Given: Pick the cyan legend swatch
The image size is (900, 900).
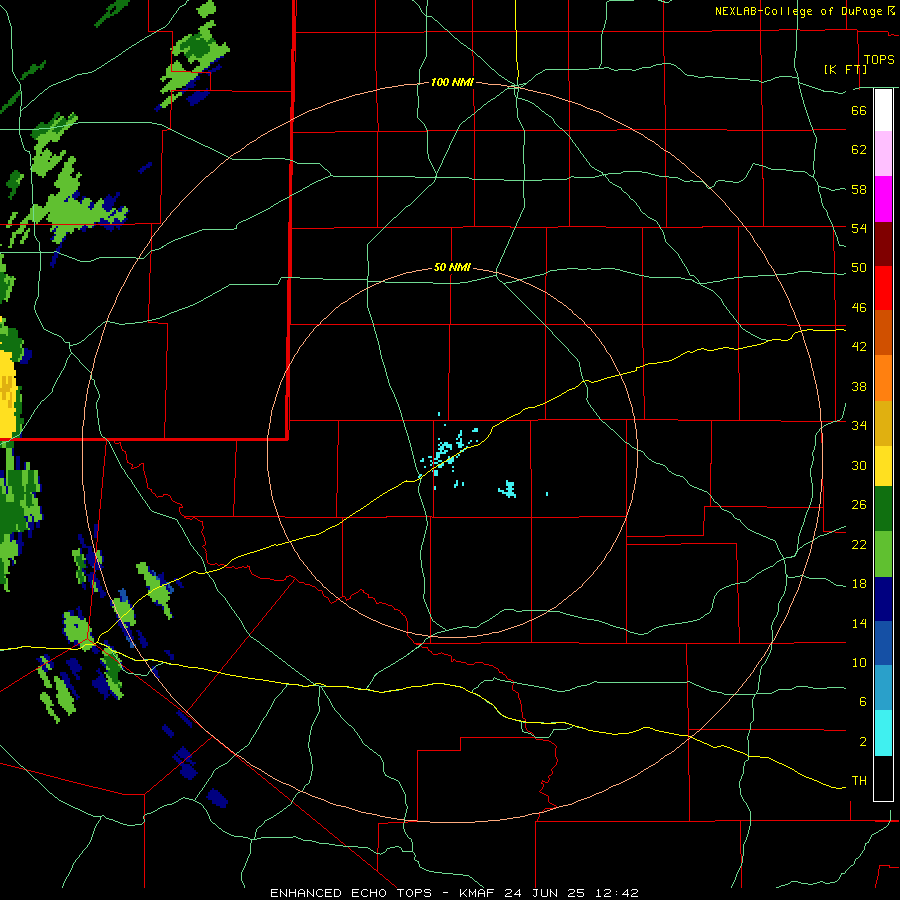Looking at the screenshot, I should (883, 733).
